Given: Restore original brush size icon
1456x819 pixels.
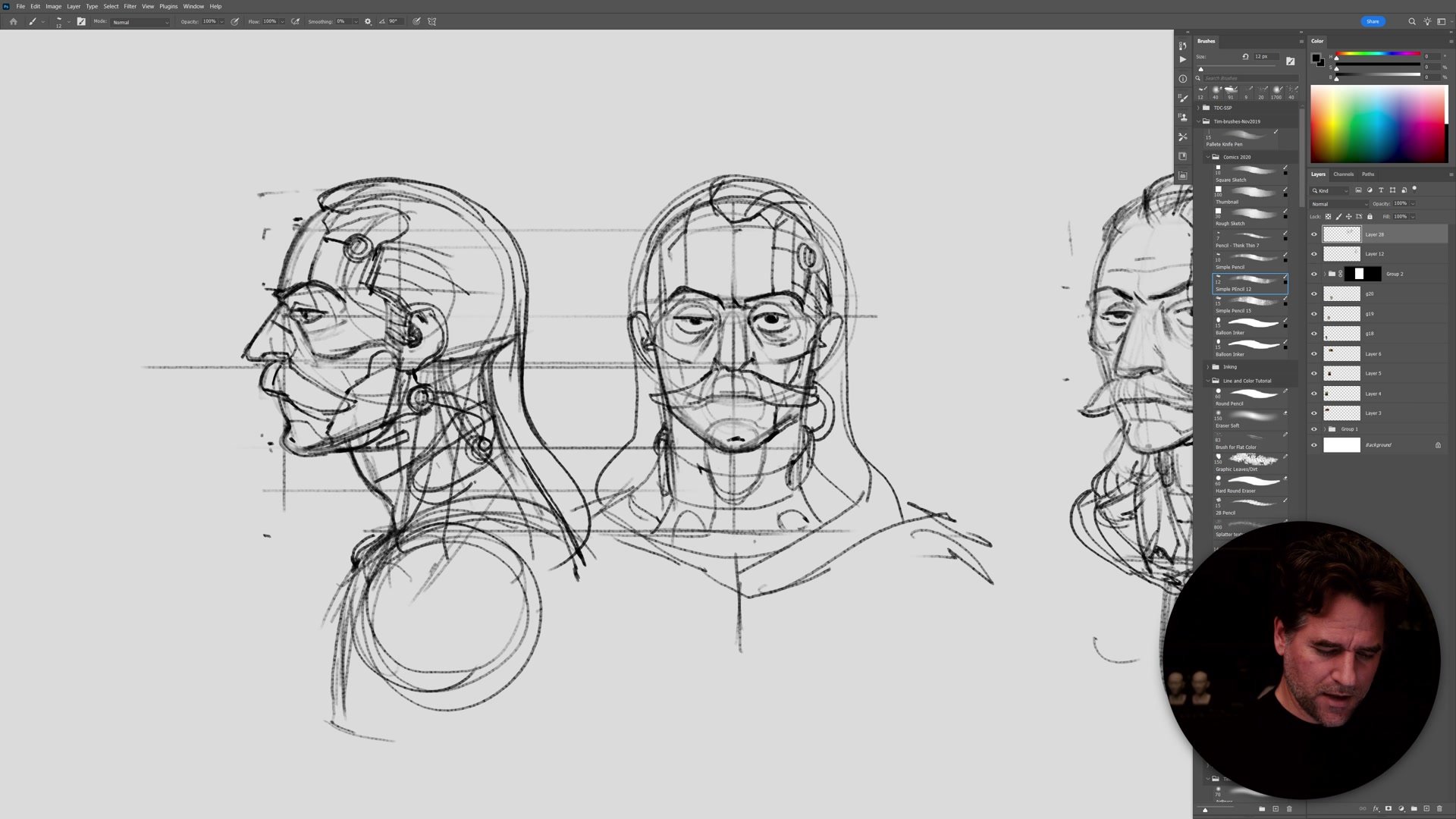Looking at the screenshot, I should click(x=1245, y=56).
